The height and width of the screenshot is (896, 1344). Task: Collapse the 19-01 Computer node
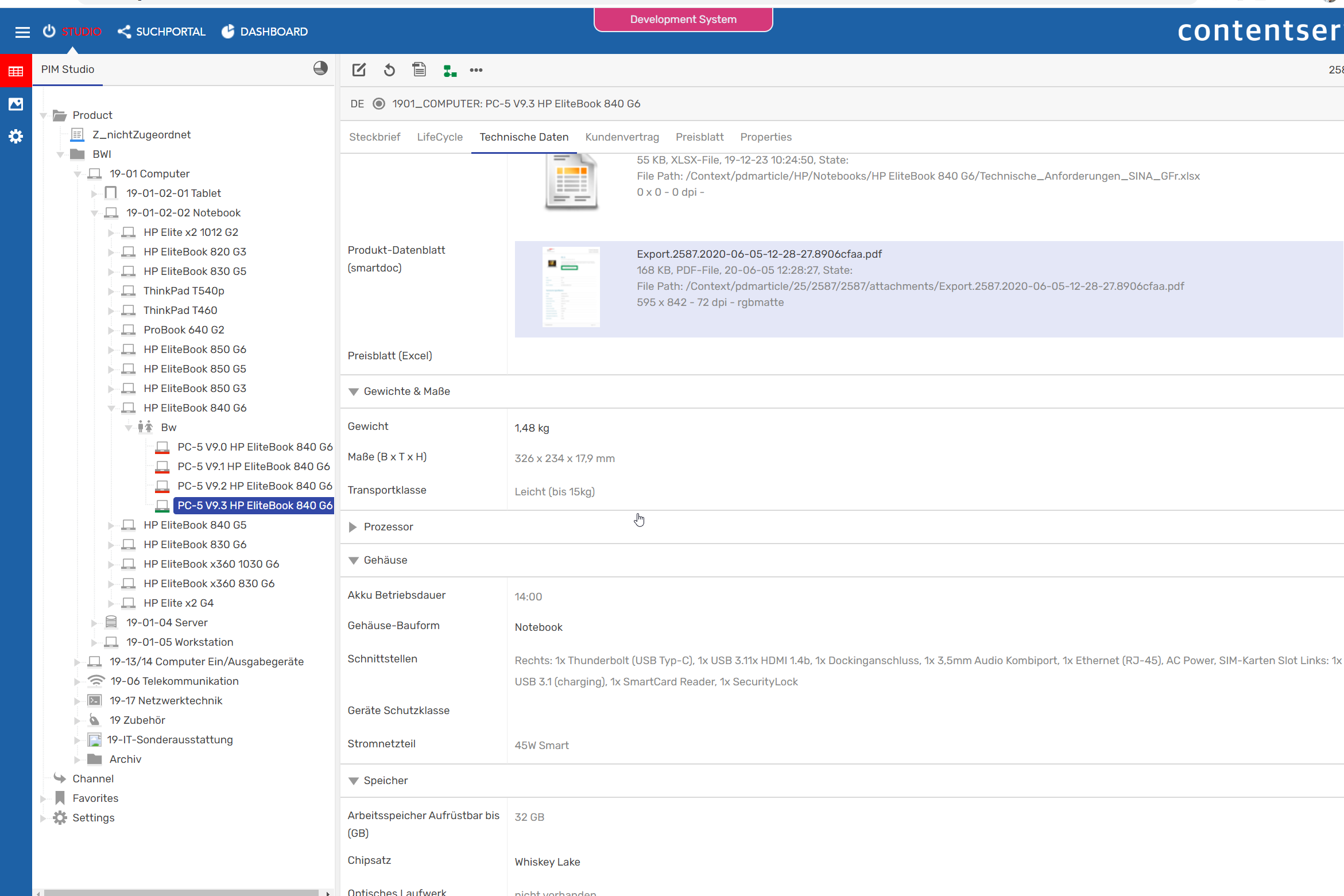tap(78, 174)
